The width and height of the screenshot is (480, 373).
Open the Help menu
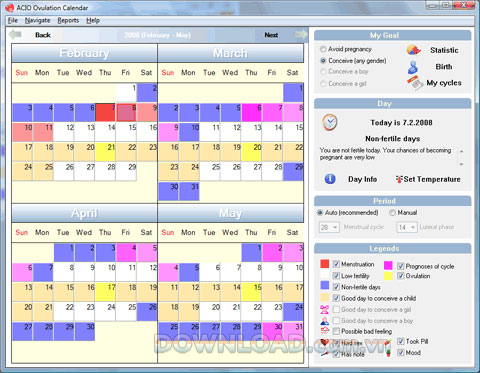click(93, 20)
